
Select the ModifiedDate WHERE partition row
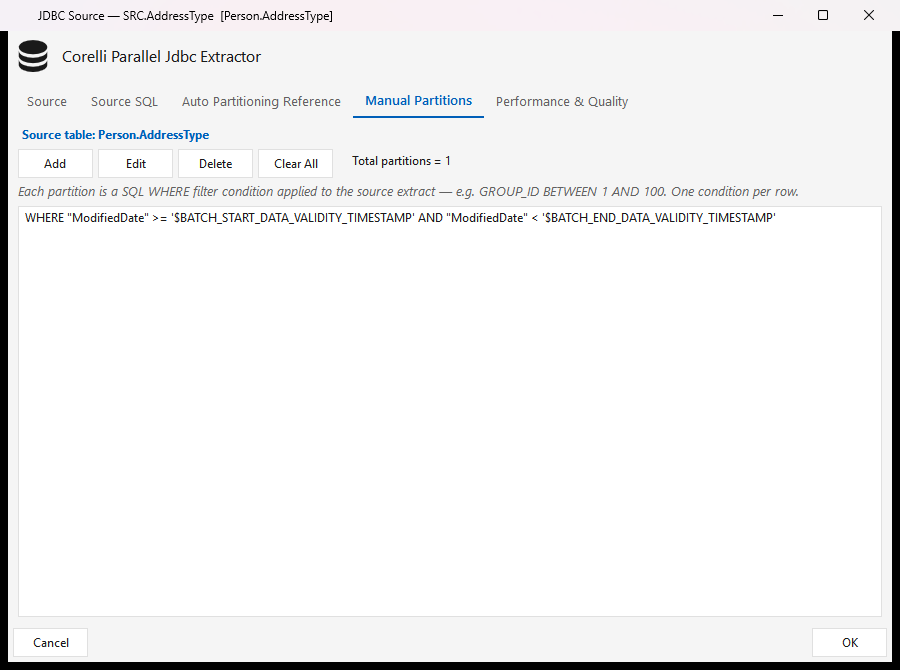(450, 218)
